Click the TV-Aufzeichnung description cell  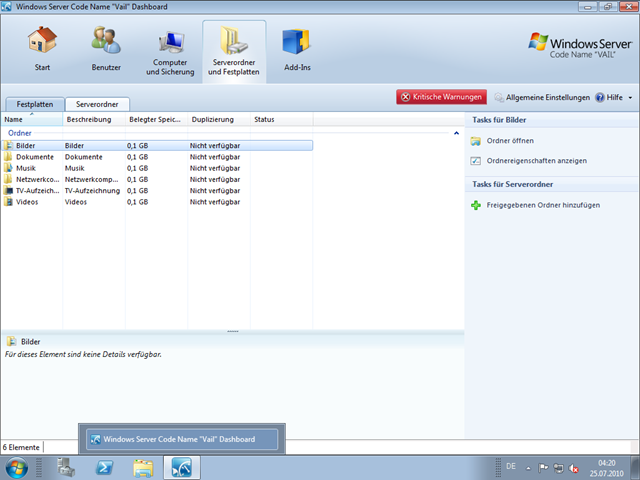(x=92, y=191)
